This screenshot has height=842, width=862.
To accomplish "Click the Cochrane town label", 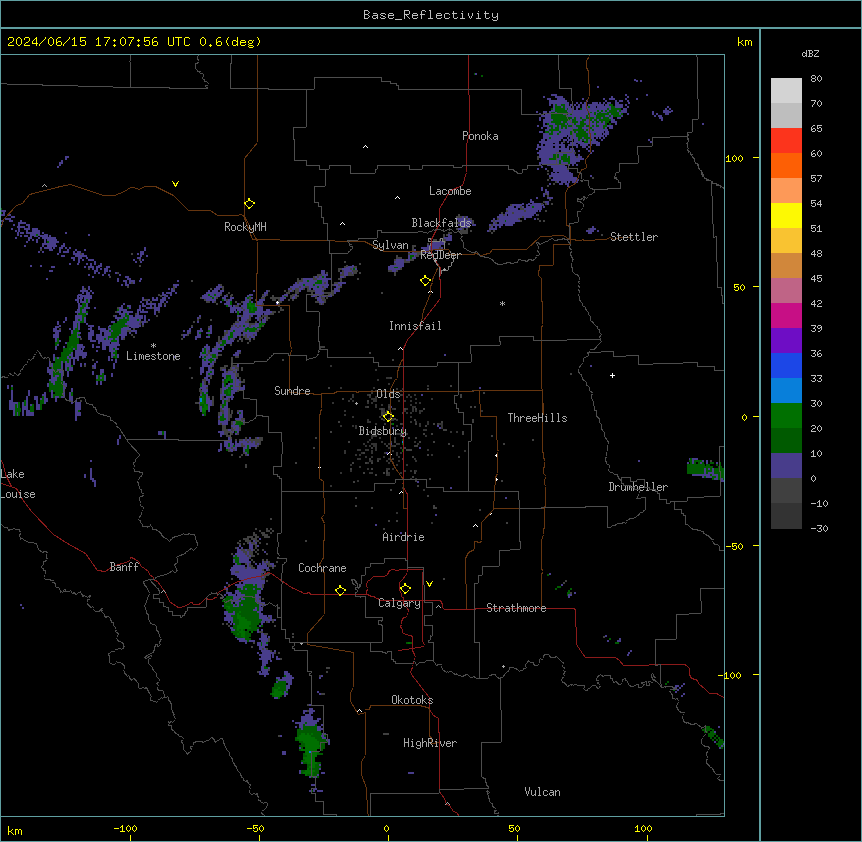I will click(x=322, y=568).
